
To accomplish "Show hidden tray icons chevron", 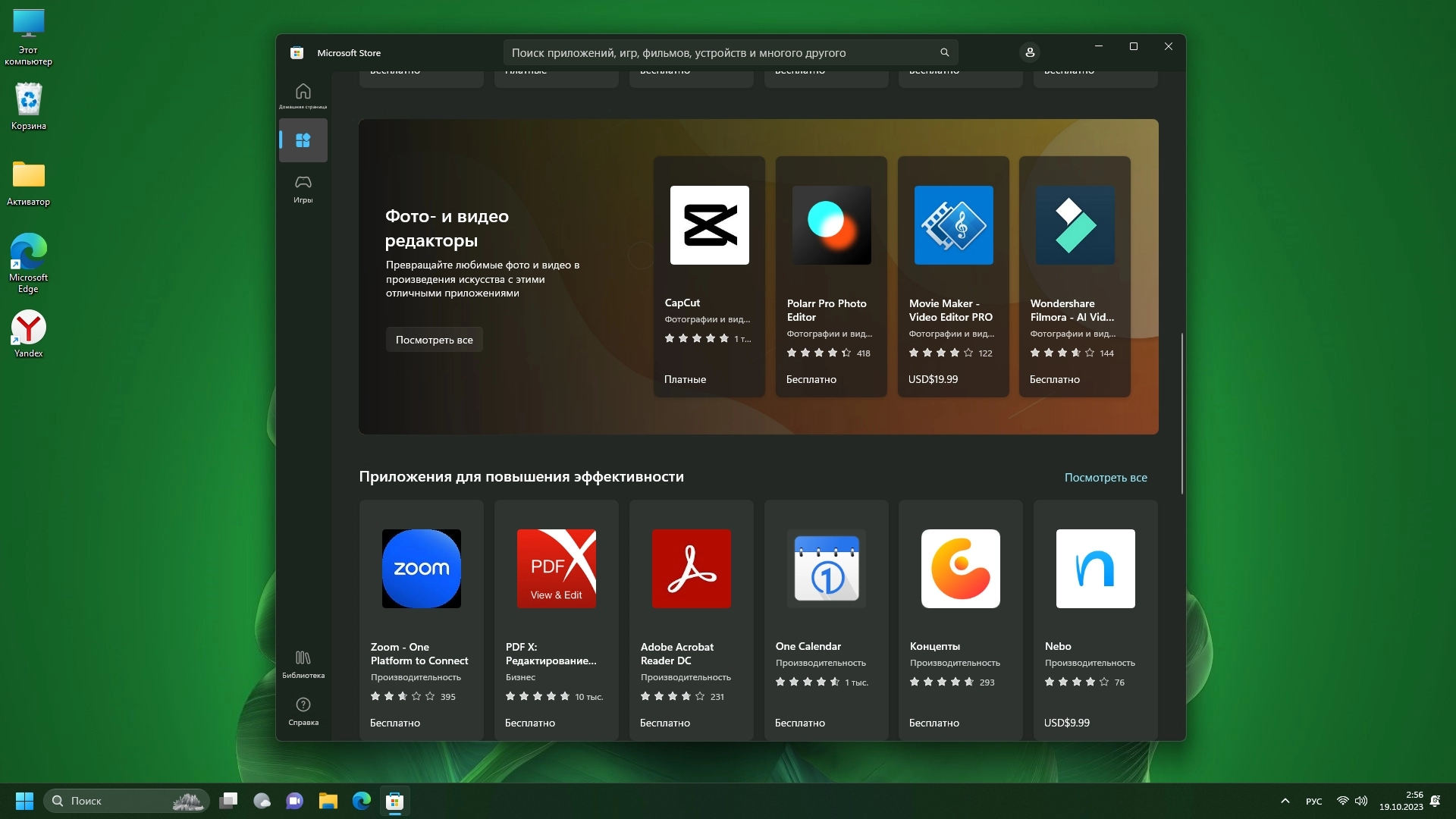I will (1285, 801).
